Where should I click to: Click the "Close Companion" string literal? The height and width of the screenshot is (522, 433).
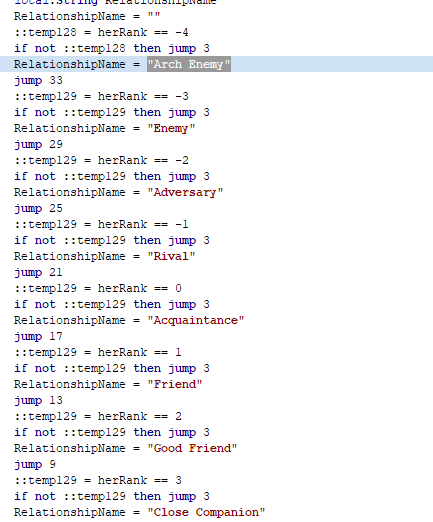[206, 512]
